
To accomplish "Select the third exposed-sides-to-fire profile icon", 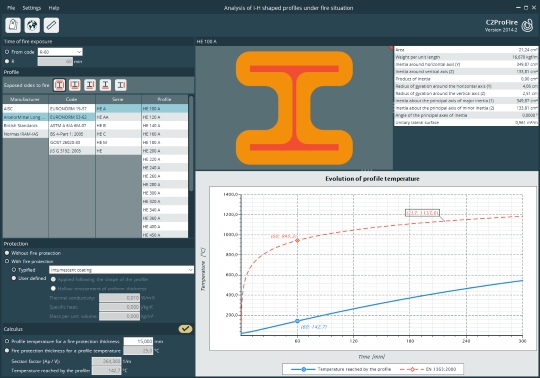I will click(90, 85).
